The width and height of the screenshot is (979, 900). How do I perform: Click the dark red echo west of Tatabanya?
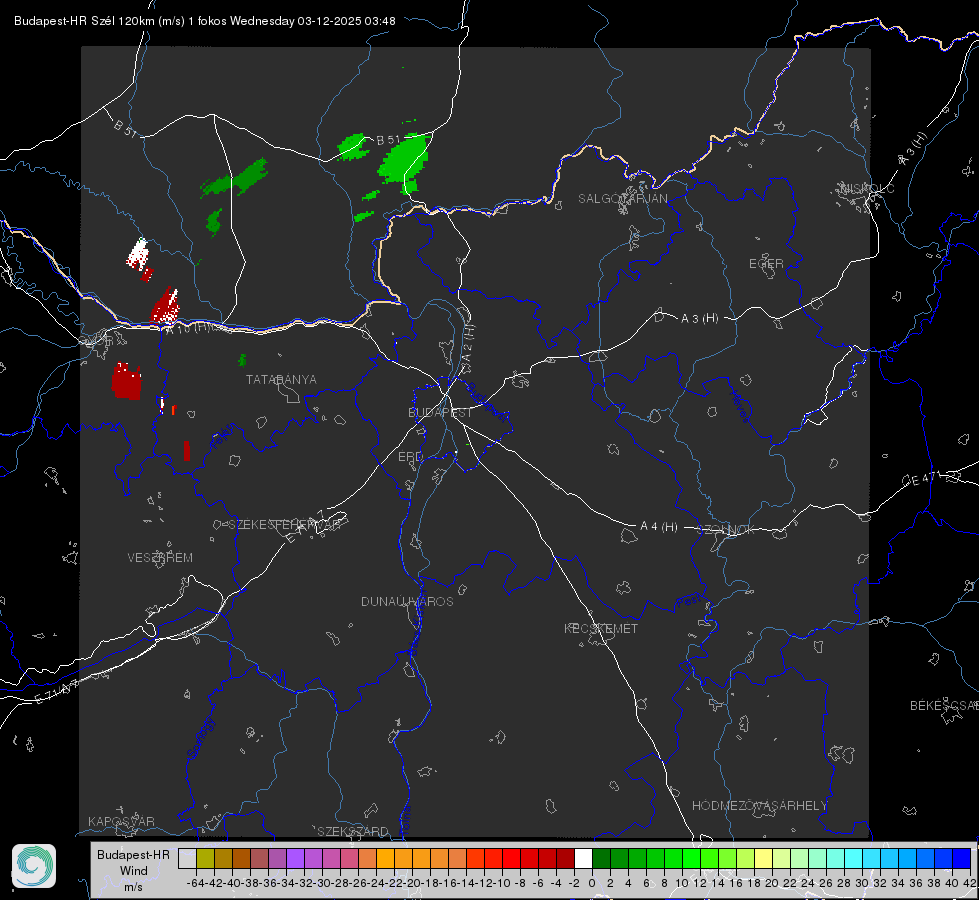127,381
